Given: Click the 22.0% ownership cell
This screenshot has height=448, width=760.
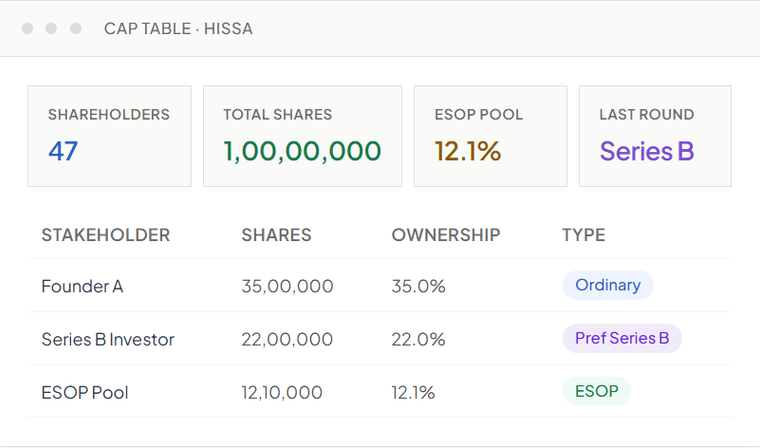Looking at the screenshot, I should point(418,339).
